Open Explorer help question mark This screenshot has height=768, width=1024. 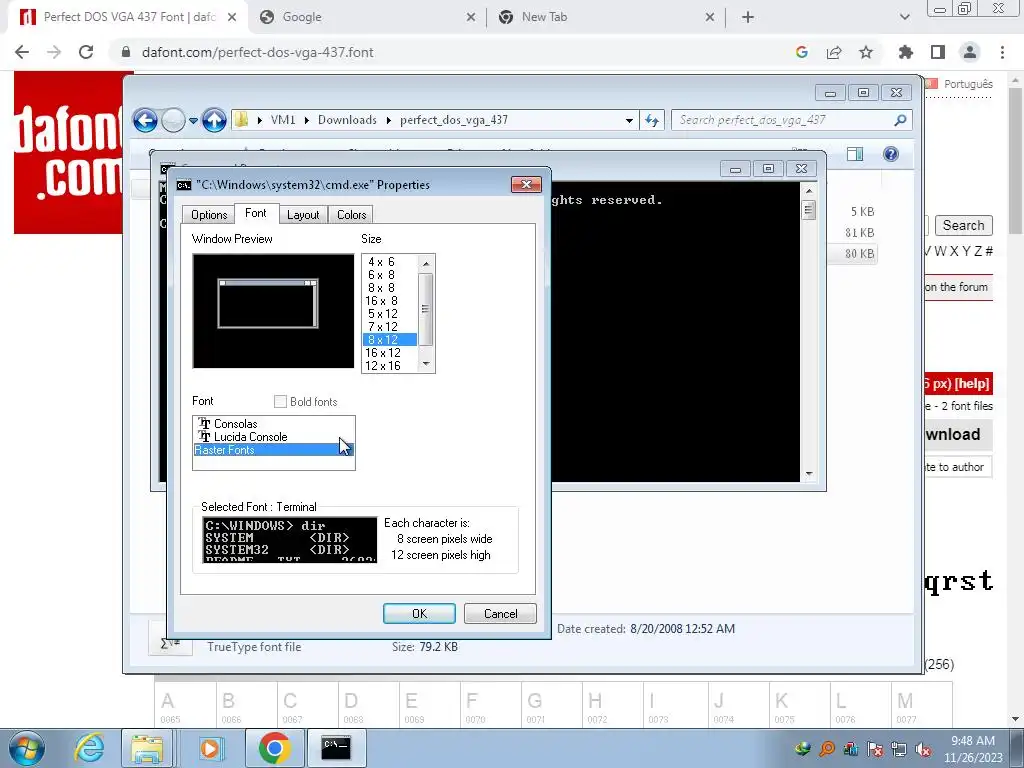(891, 154)
